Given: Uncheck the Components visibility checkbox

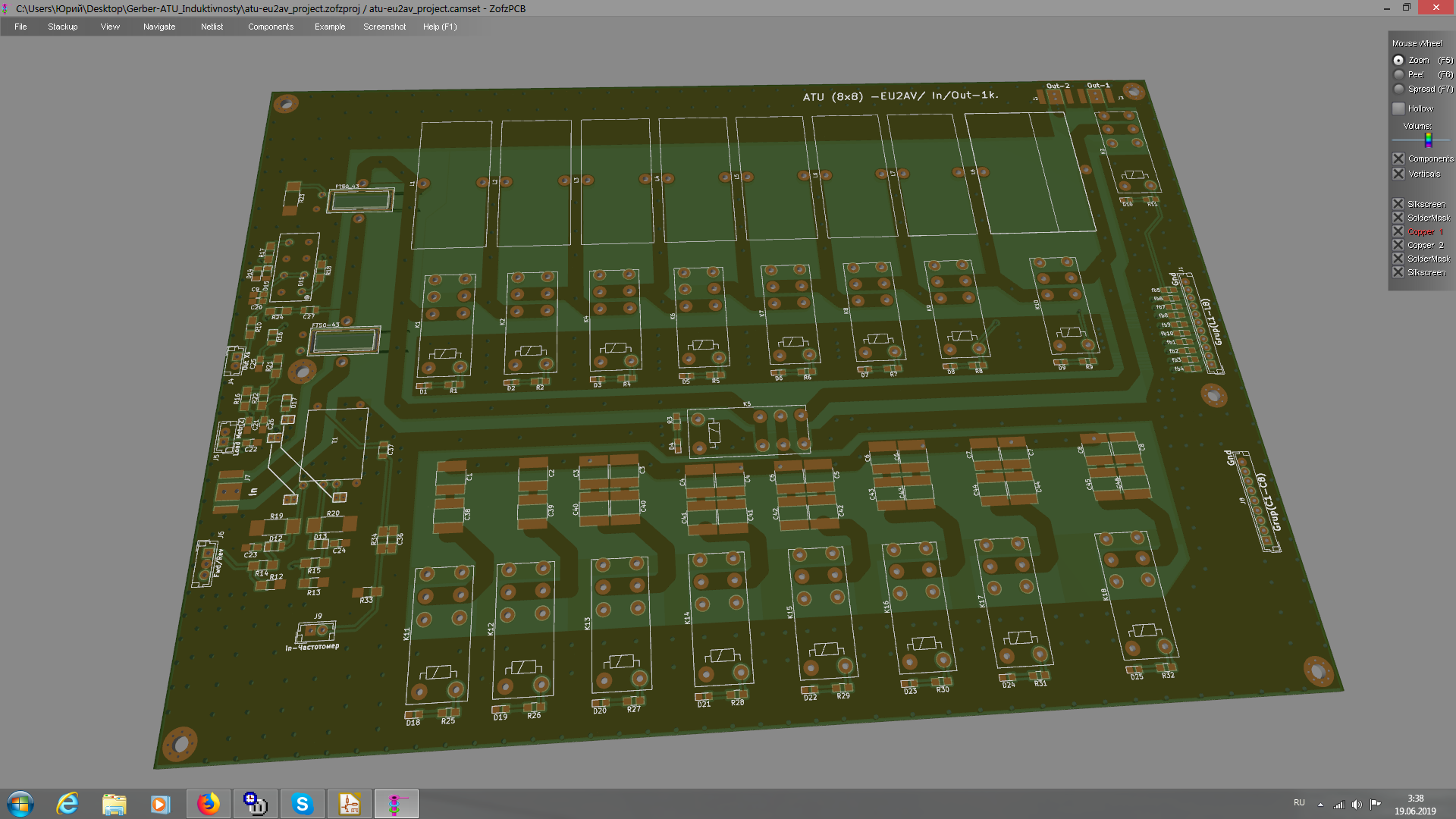Looking at the screenshot, I should pos(1398,158).
